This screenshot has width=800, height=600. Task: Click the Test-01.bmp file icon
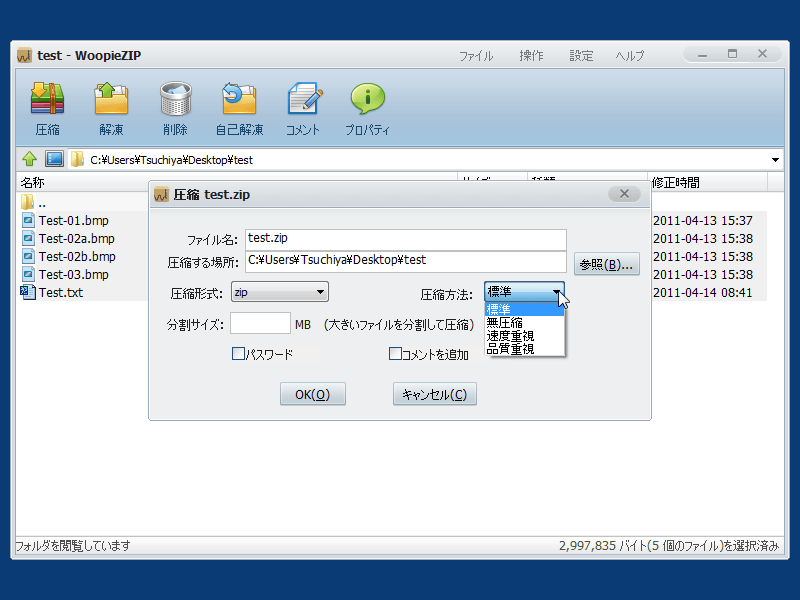(28, 220)
